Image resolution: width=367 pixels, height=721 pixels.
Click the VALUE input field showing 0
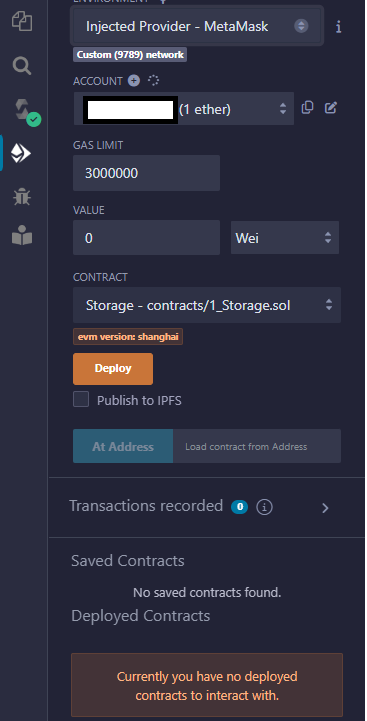click(x=146, y=238)
